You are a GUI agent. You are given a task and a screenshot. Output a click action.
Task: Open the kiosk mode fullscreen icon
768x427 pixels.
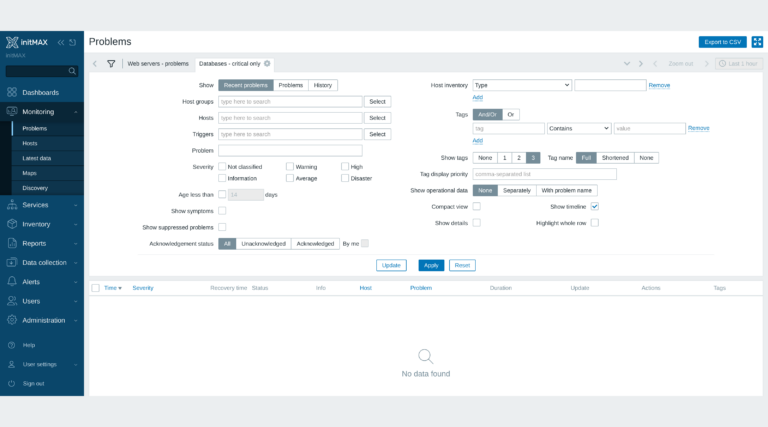tap(757, 42)
